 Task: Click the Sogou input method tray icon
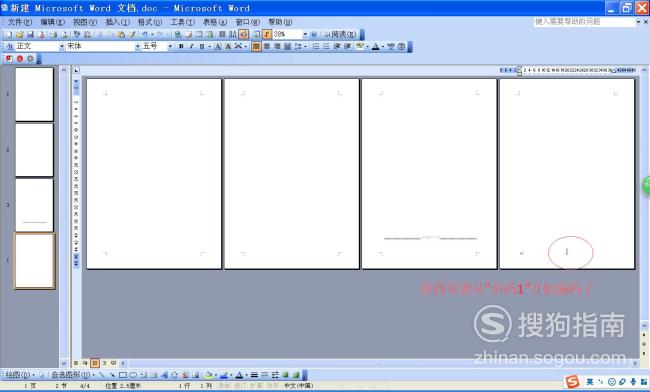[572, 382]
